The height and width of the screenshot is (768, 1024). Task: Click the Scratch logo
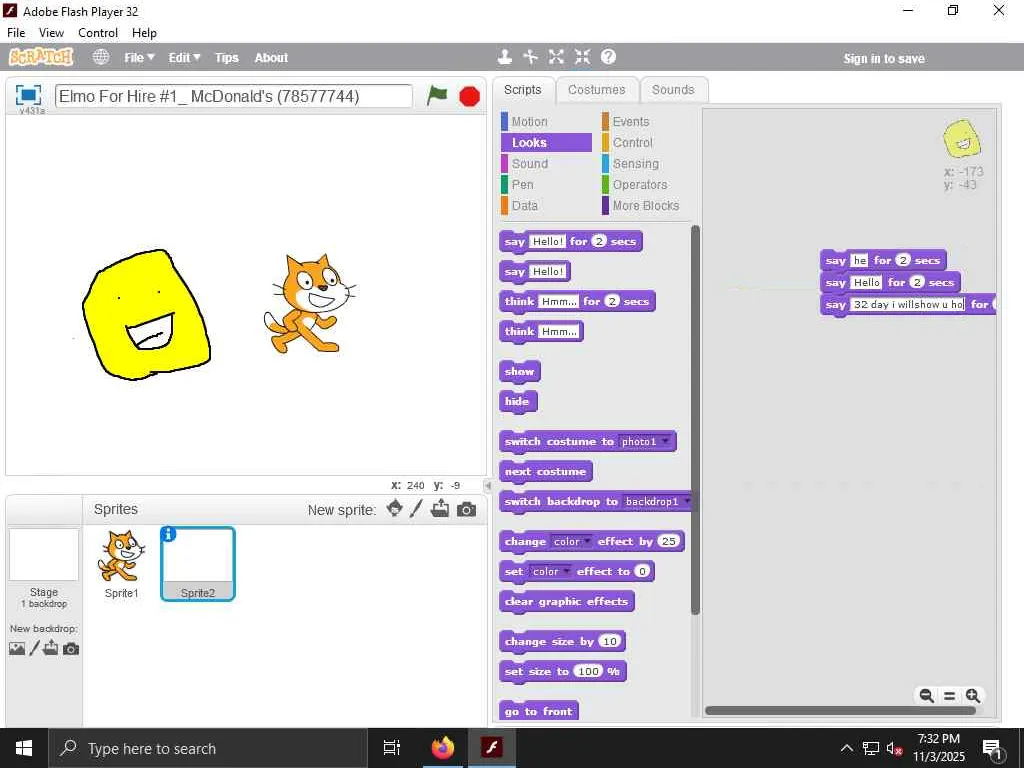pyautogui.click(x=41, y=57)
